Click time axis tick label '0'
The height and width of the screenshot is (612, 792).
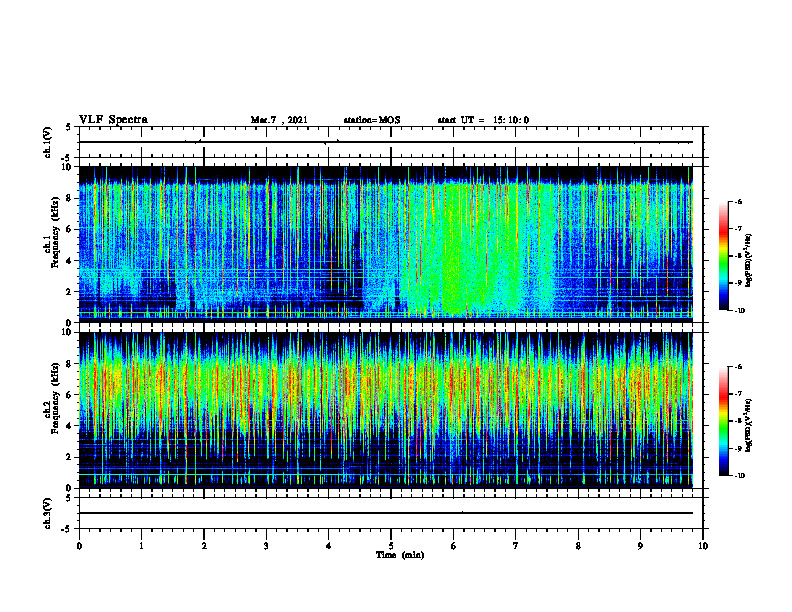point(79,546)
